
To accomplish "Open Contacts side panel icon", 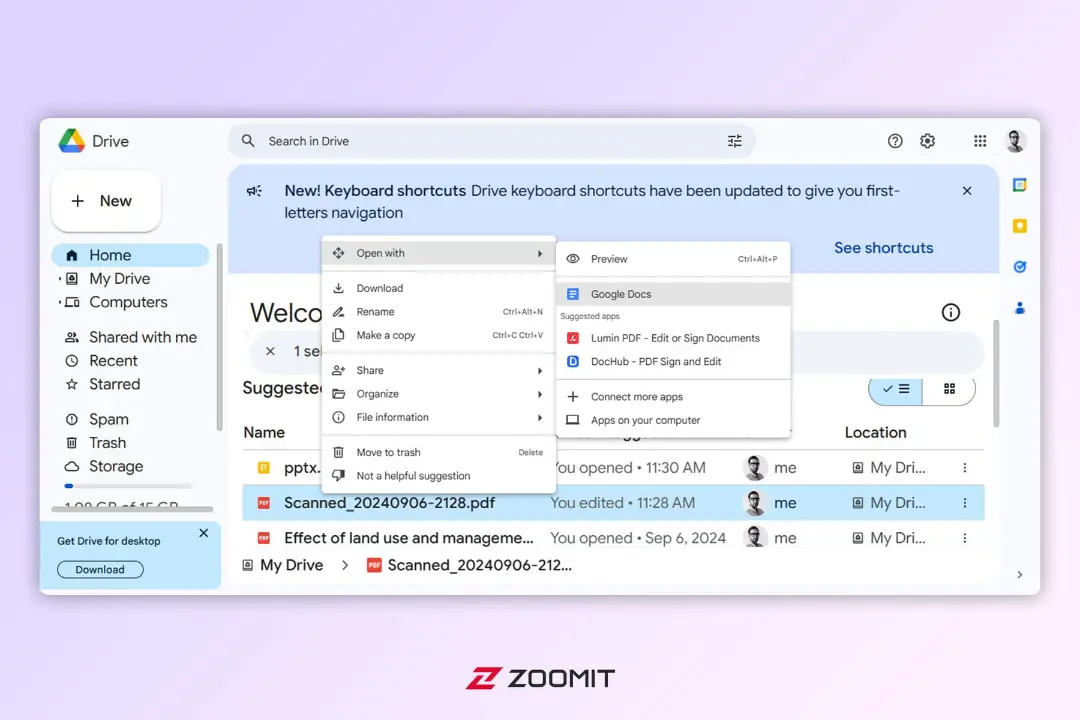I will point(1020,308).
